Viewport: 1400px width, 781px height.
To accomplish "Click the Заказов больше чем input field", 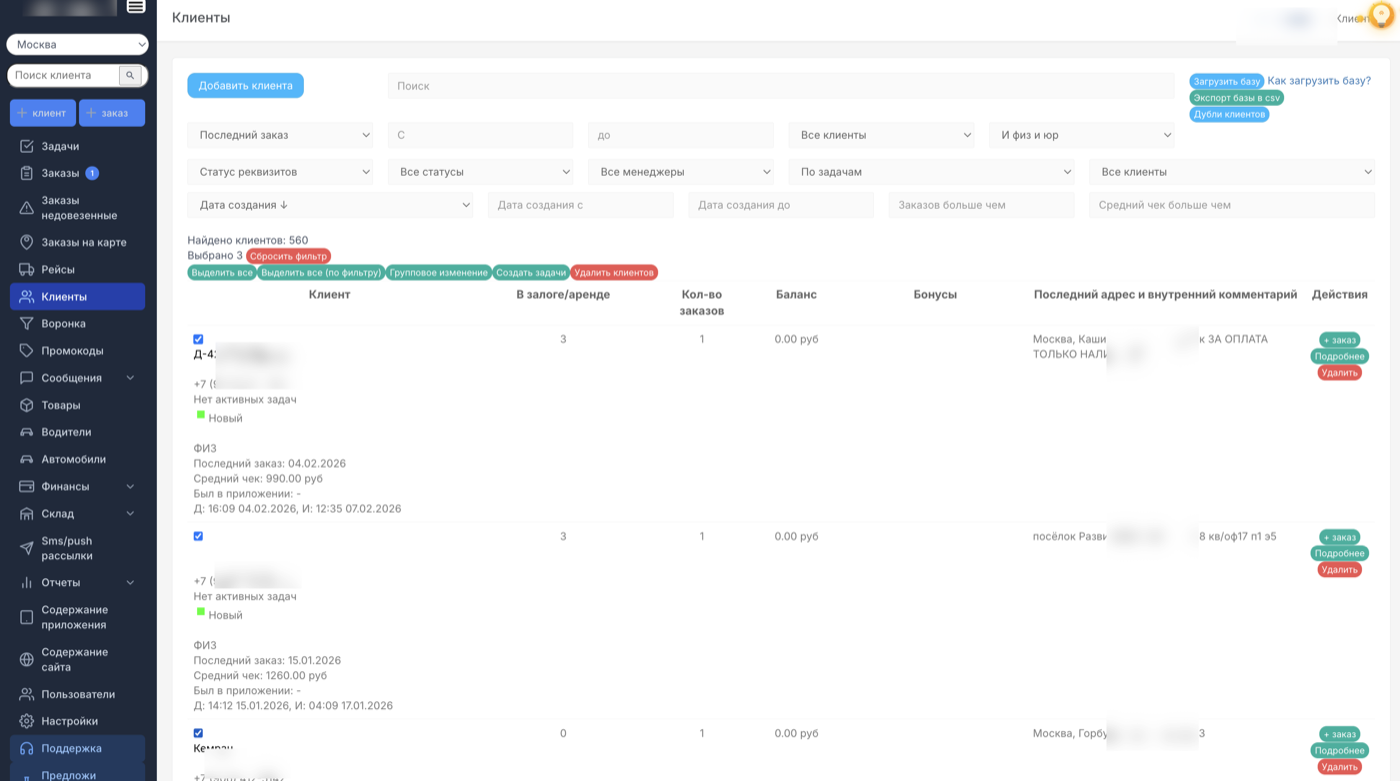I will click(981, 205).
